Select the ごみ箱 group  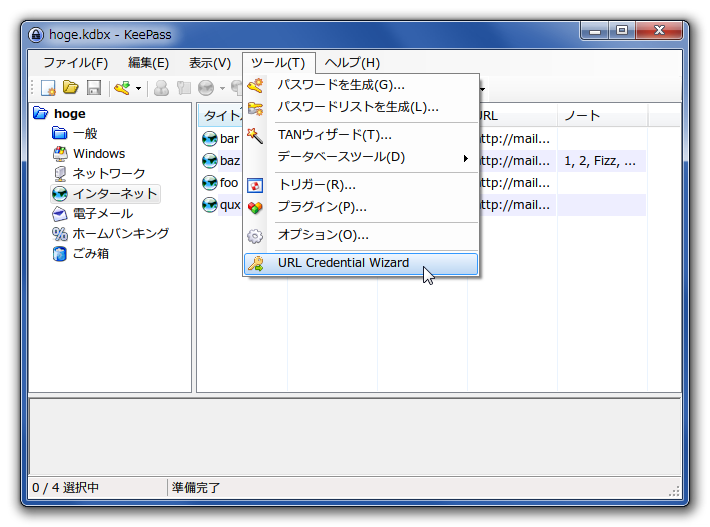click(91, 253)
